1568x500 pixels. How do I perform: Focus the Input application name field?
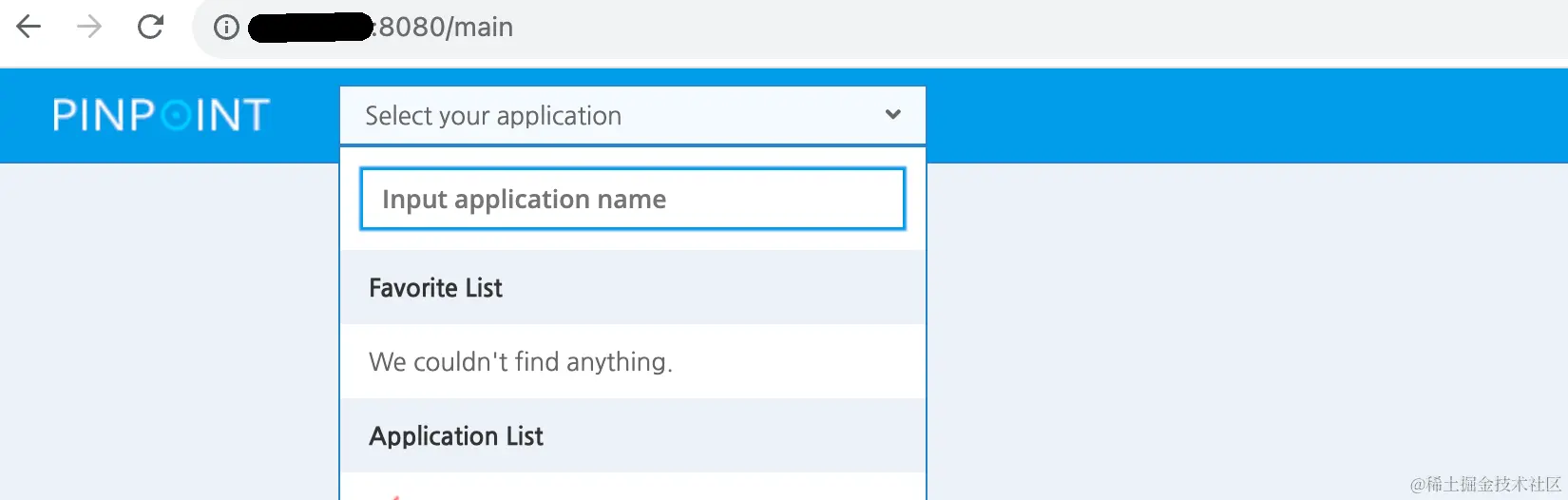point(633,199)
